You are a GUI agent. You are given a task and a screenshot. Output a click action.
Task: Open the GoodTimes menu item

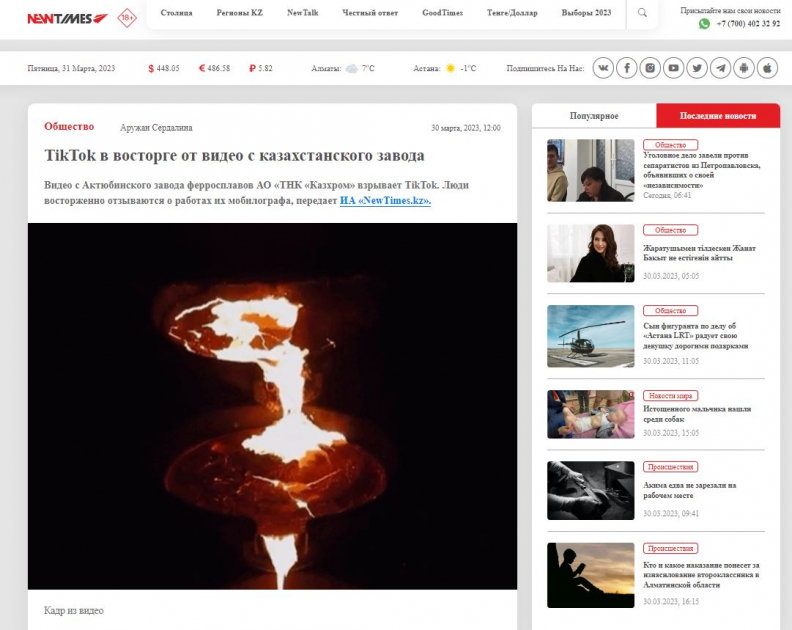click(x=442, y=13)
